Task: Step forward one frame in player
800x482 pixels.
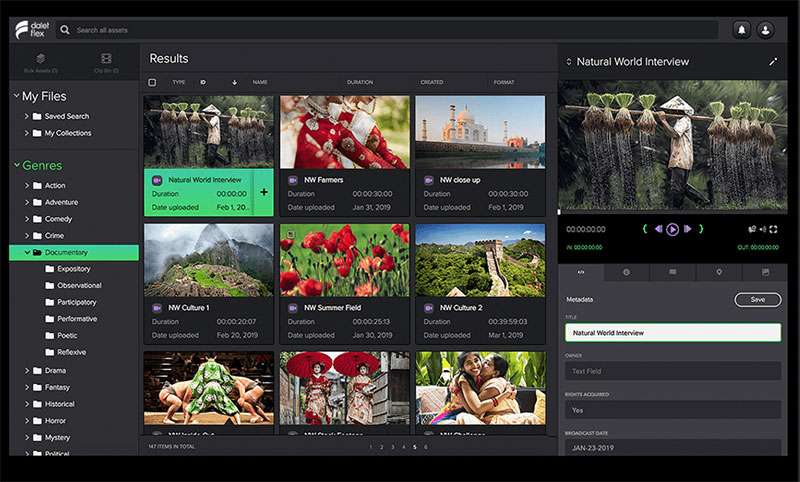Action: (x=687, y=229)
